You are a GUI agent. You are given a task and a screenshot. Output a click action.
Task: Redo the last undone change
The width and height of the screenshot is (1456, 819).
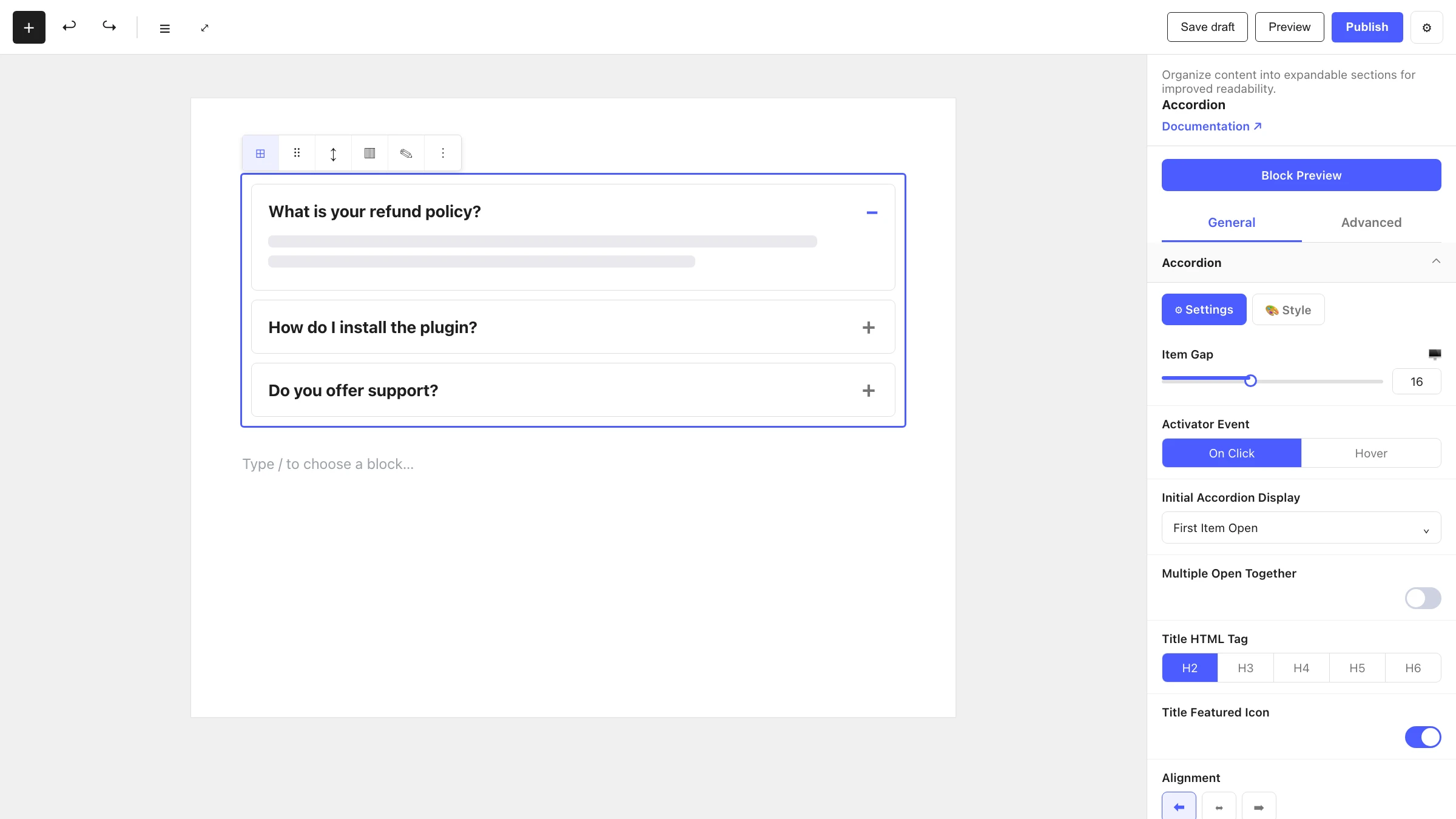(x=109, y=27)
